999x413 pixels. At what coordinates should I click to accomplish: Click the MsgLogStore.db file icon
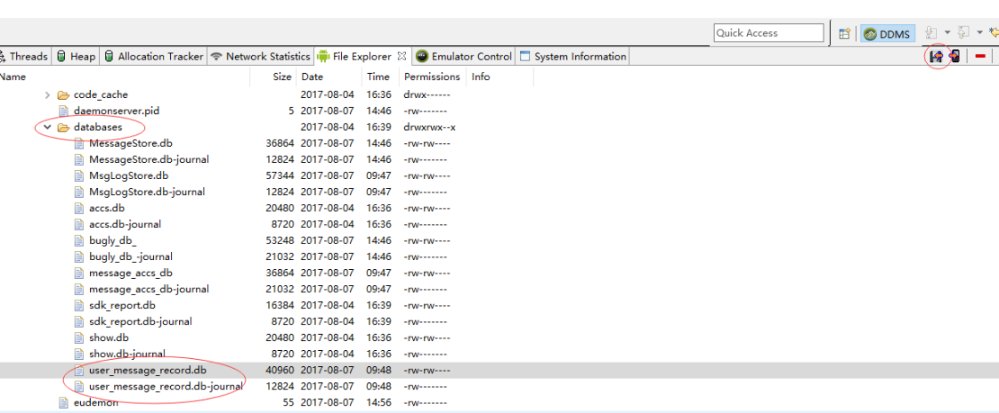[x=79, y=176]
